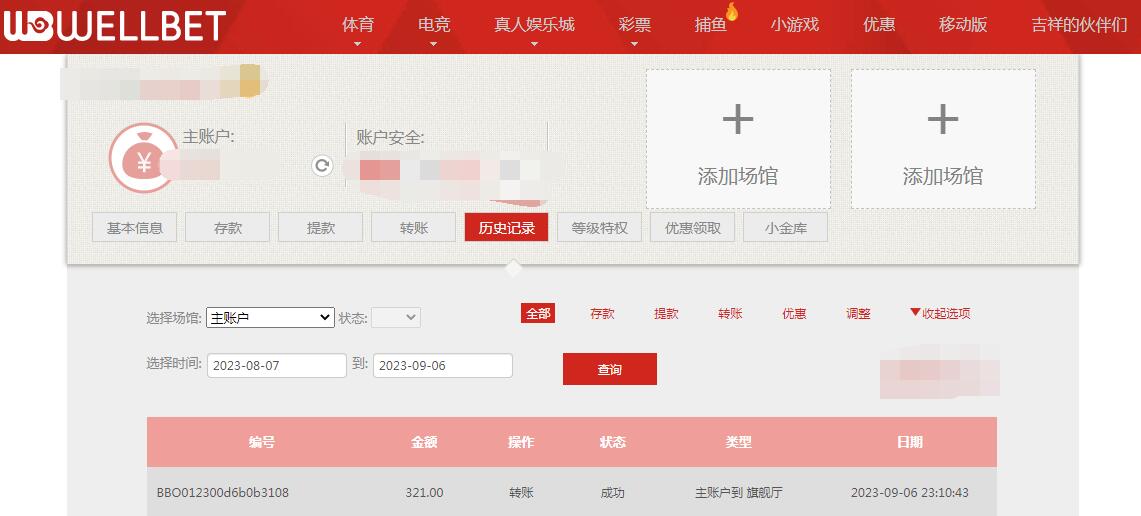Viewport: 1141px width, 516px height.
Task: Click the 金额 column header
Action: tap(424, 442)
